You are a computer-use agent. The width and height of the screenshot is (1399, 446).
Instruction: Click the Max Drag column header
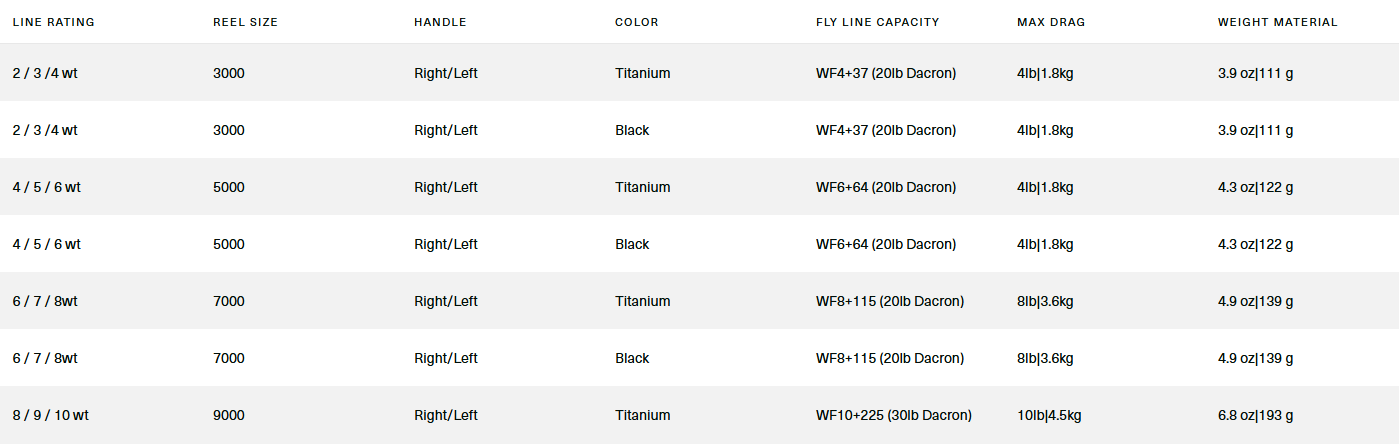(x=1051, y=22)
